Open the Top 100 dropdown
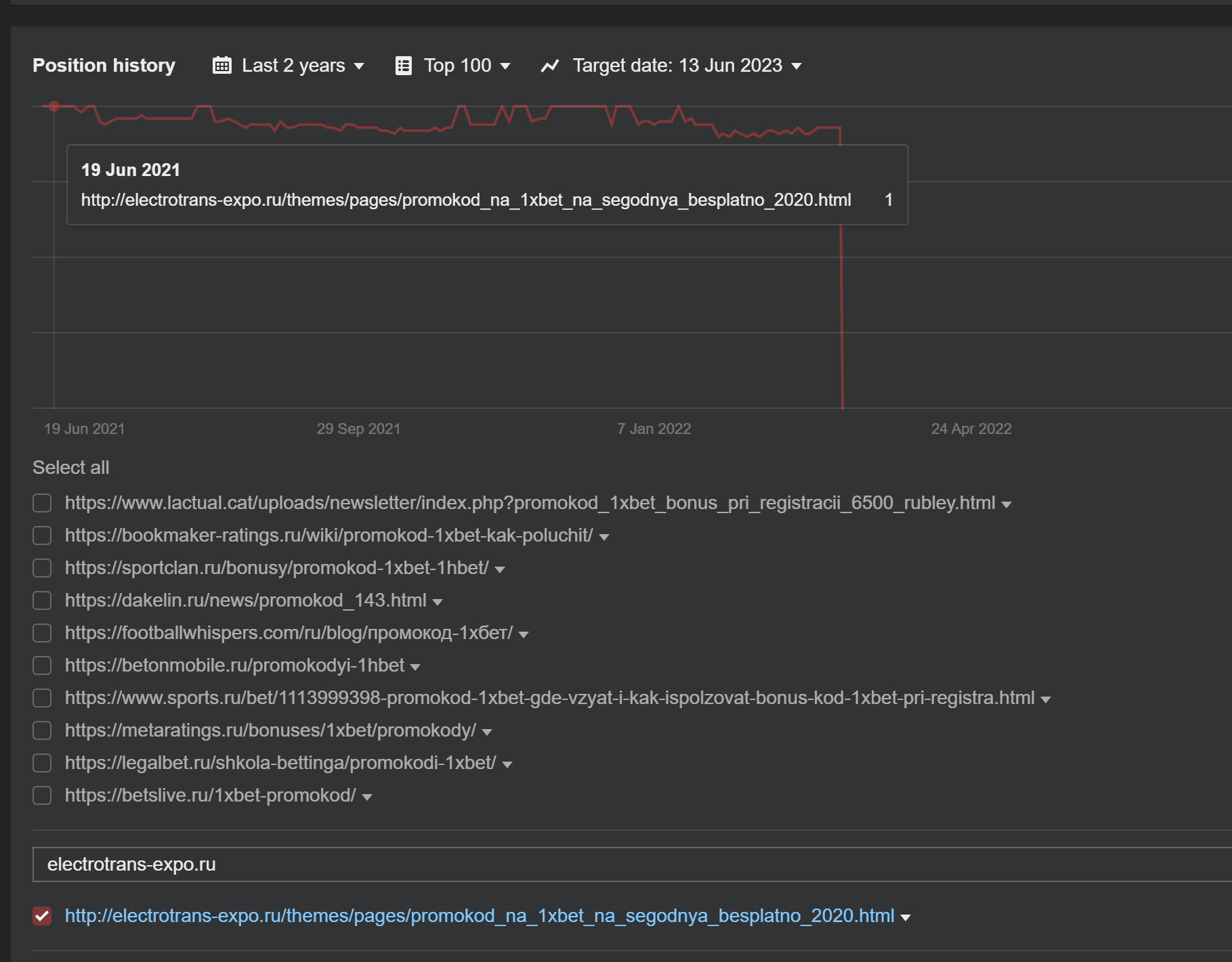The image size is (1232, 962). click(466, 66)
